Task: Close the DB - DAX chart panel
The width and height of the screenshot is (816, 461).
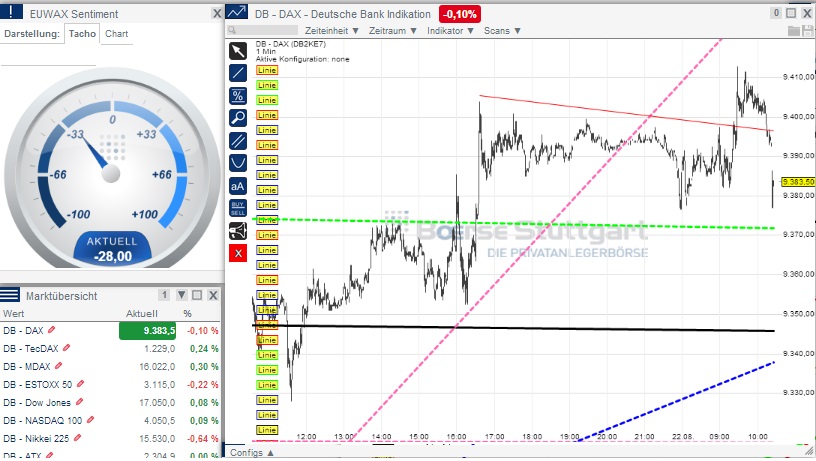Action: pyautogui.click(x=807, y=13)
